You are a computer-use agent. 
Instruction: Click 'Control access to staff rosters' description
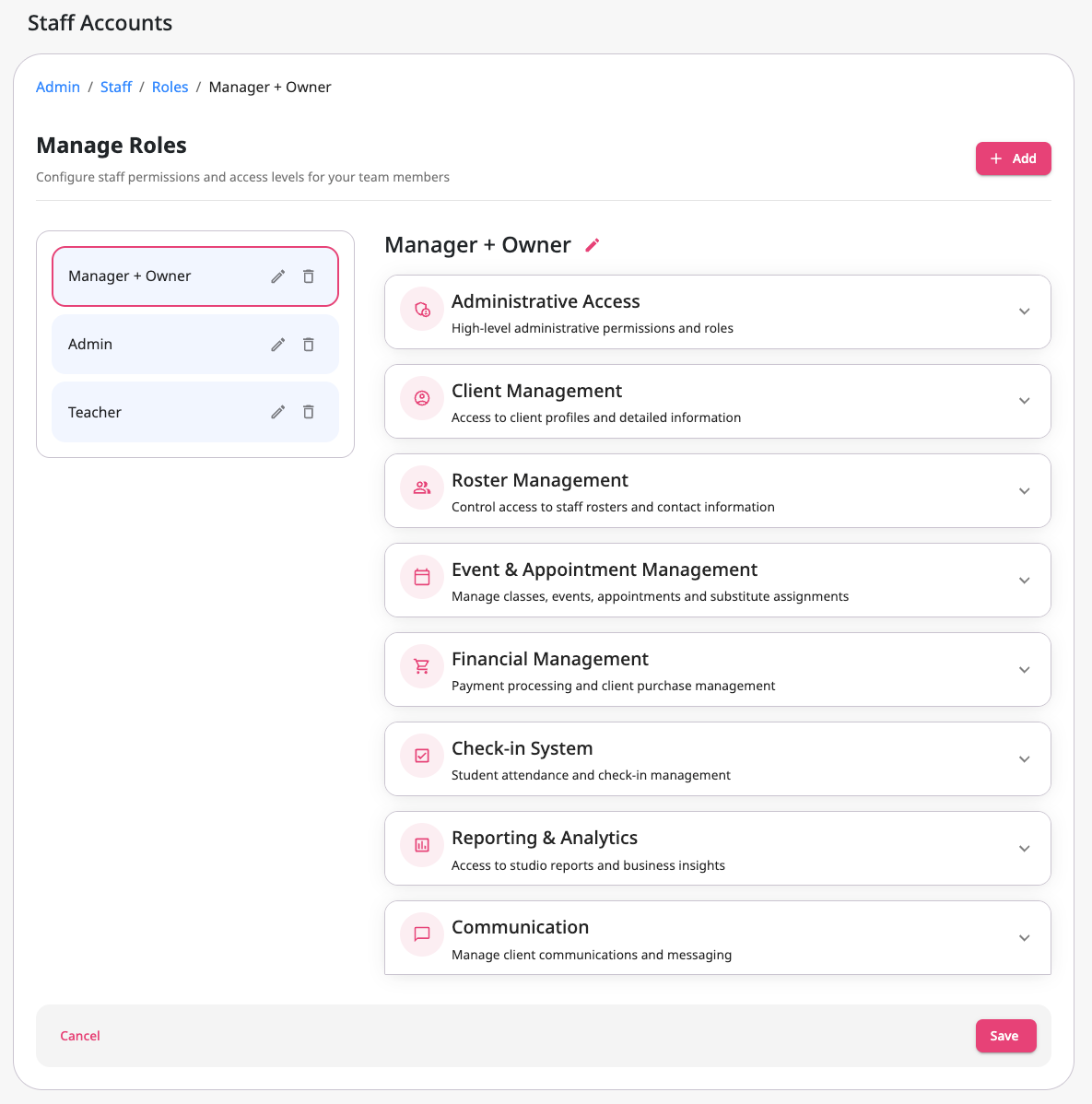[x=613, y=507]
